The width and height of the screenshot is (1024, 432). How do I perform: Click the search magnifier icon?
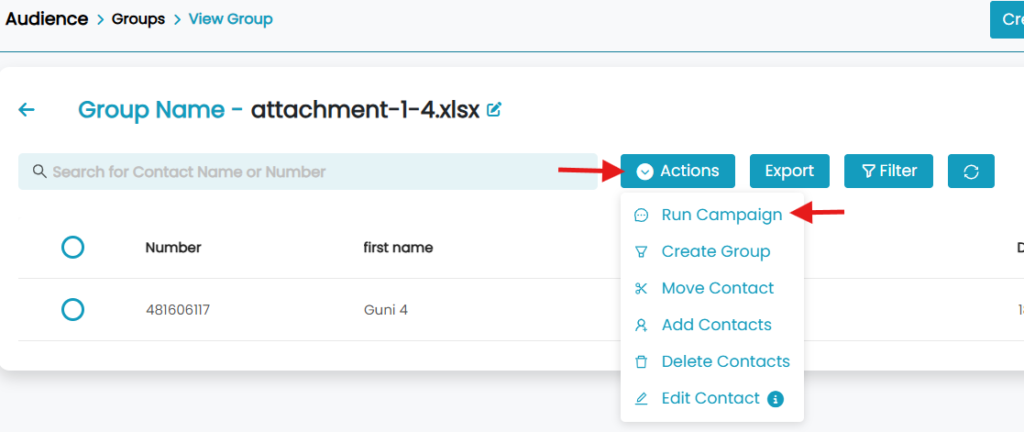click(40, 171)
